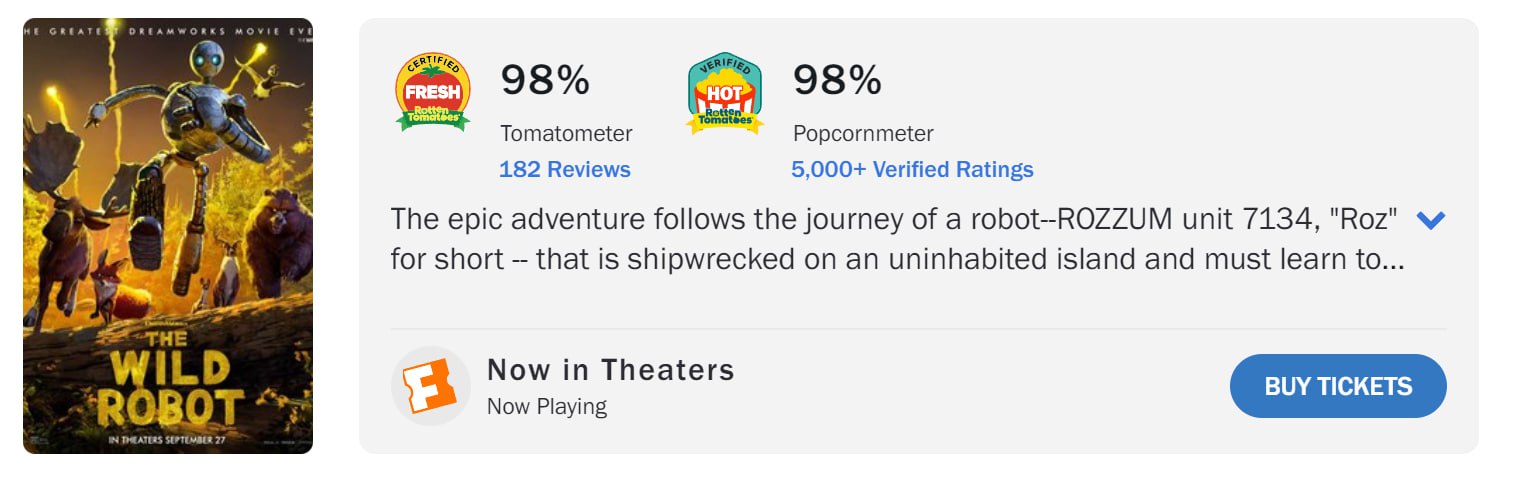This screenshot has height=488, width=1517.
Task: Click the In Theaters September 27 poster text
Action: click(168, 437)
